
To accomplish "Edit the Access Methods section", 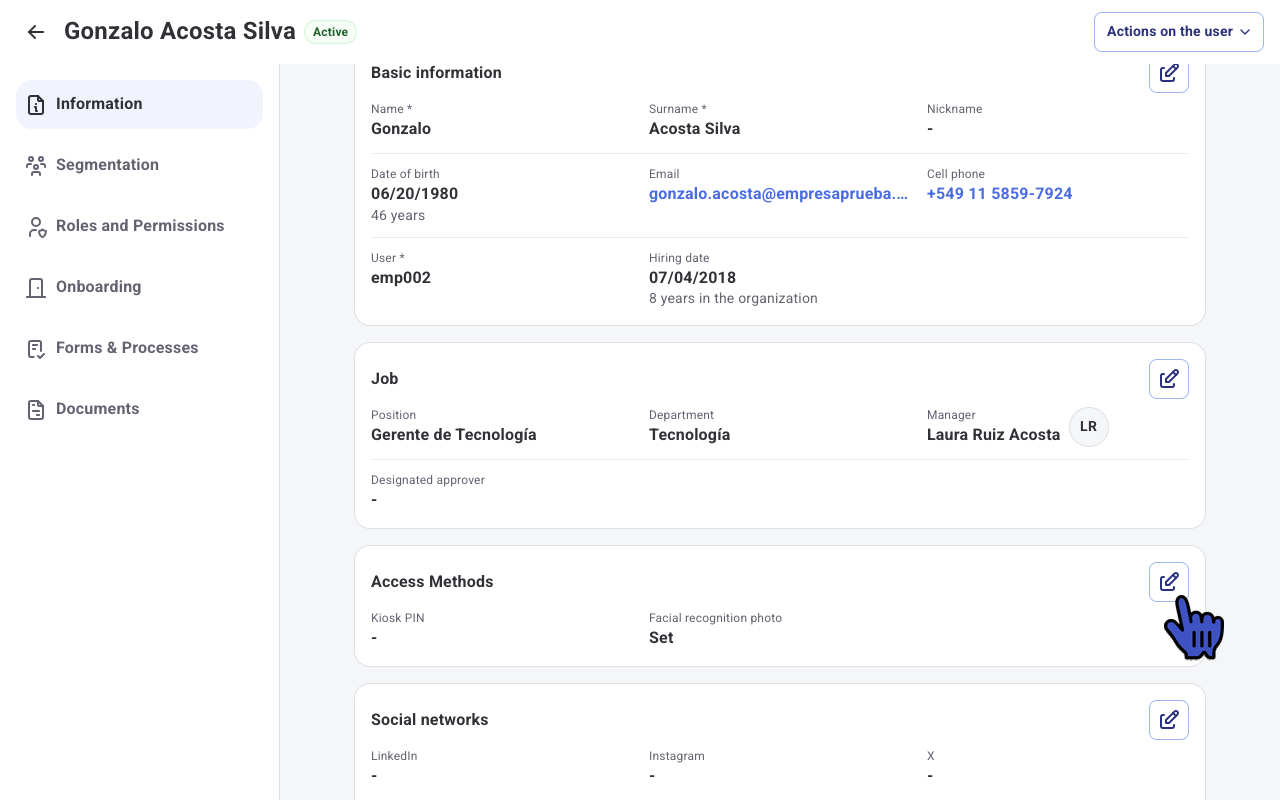I will tap(1169, 582).
